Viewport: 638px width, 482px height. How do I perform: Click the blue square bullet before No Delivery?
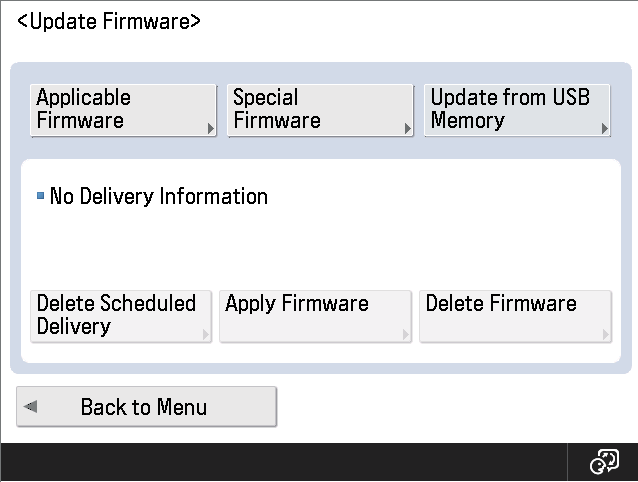coord(40,196)
